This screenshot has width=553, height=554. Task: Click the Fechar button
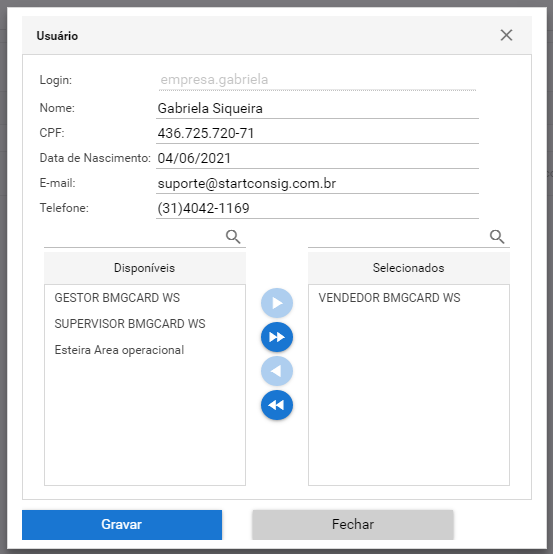point(353,525)
